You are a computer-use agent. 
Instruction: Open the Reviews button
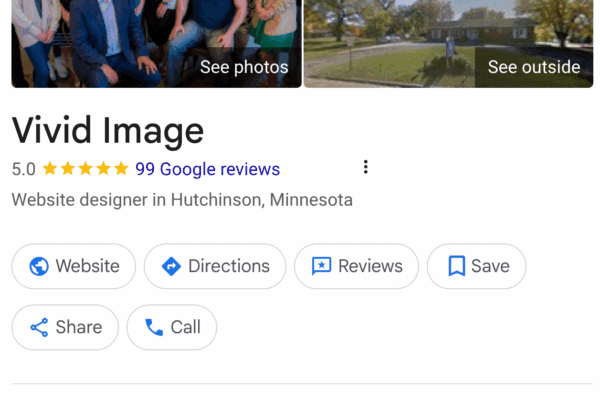coord(356,266)
